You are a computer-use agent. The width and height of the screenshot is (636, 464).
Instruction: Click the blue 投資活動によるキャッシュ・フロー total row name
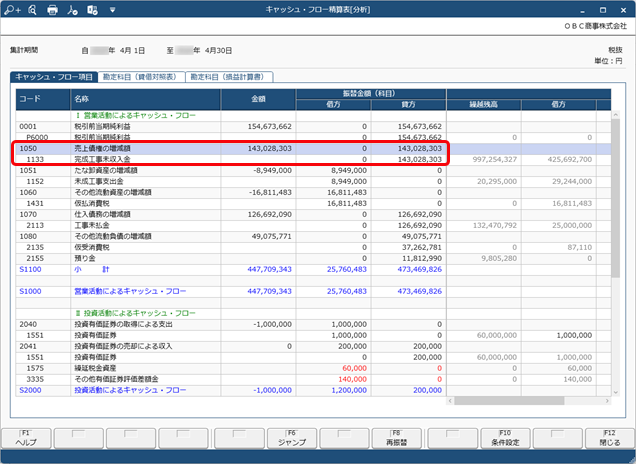coord(130,390)
